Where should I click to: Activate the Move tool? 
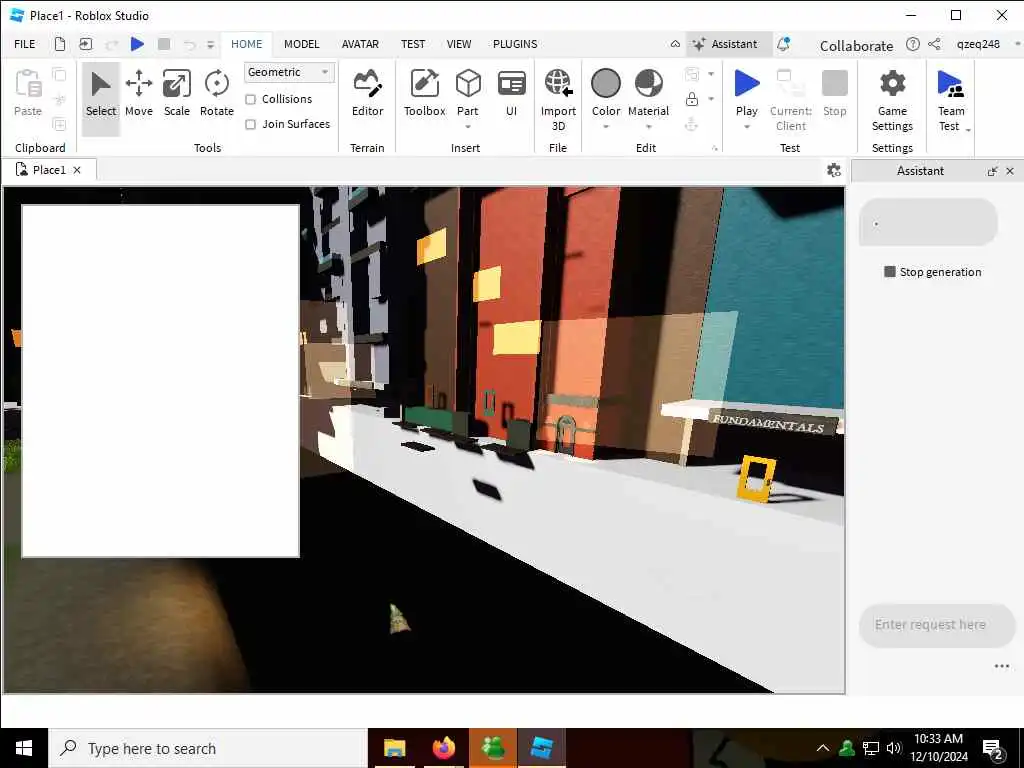pyautogui.click(x=138, y=95)
